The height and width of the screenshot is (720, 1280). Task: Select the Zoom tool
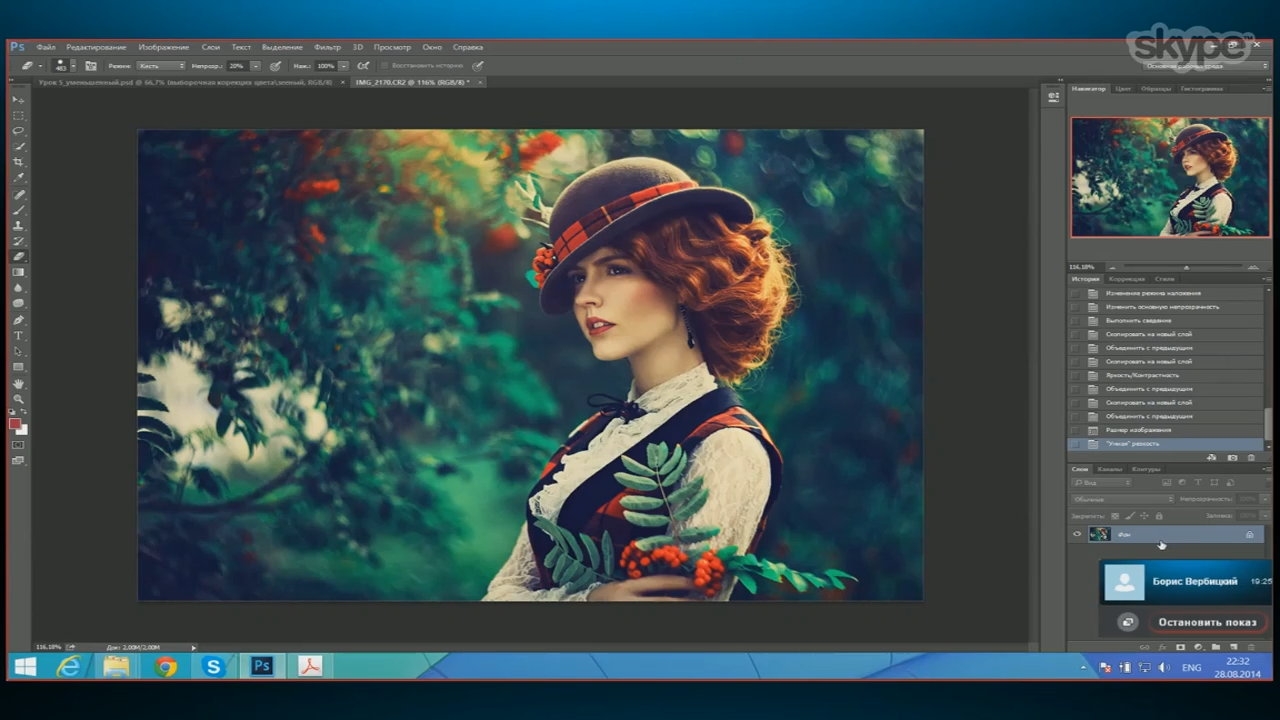(18, 399)
